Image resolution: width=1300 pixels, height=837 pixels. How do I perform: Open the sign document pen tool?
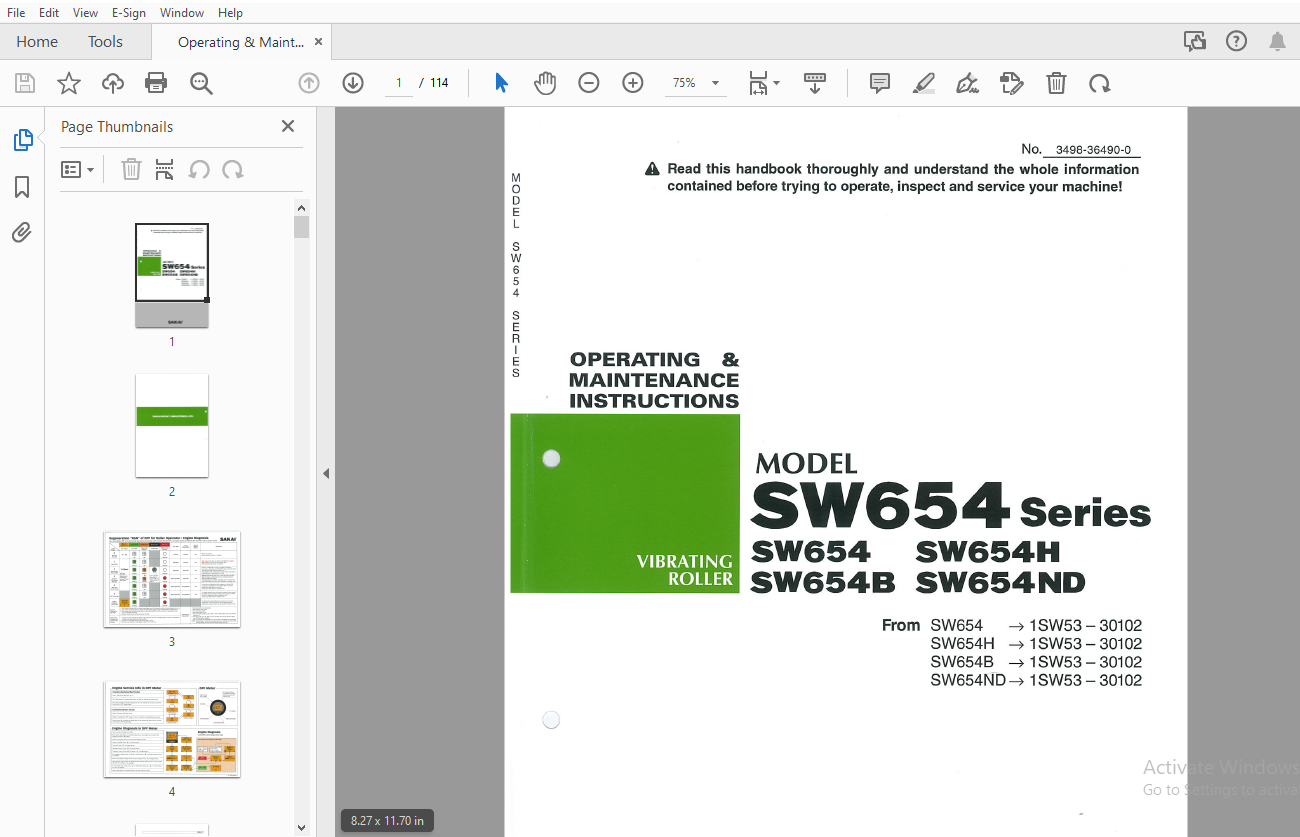pos(968,83)
